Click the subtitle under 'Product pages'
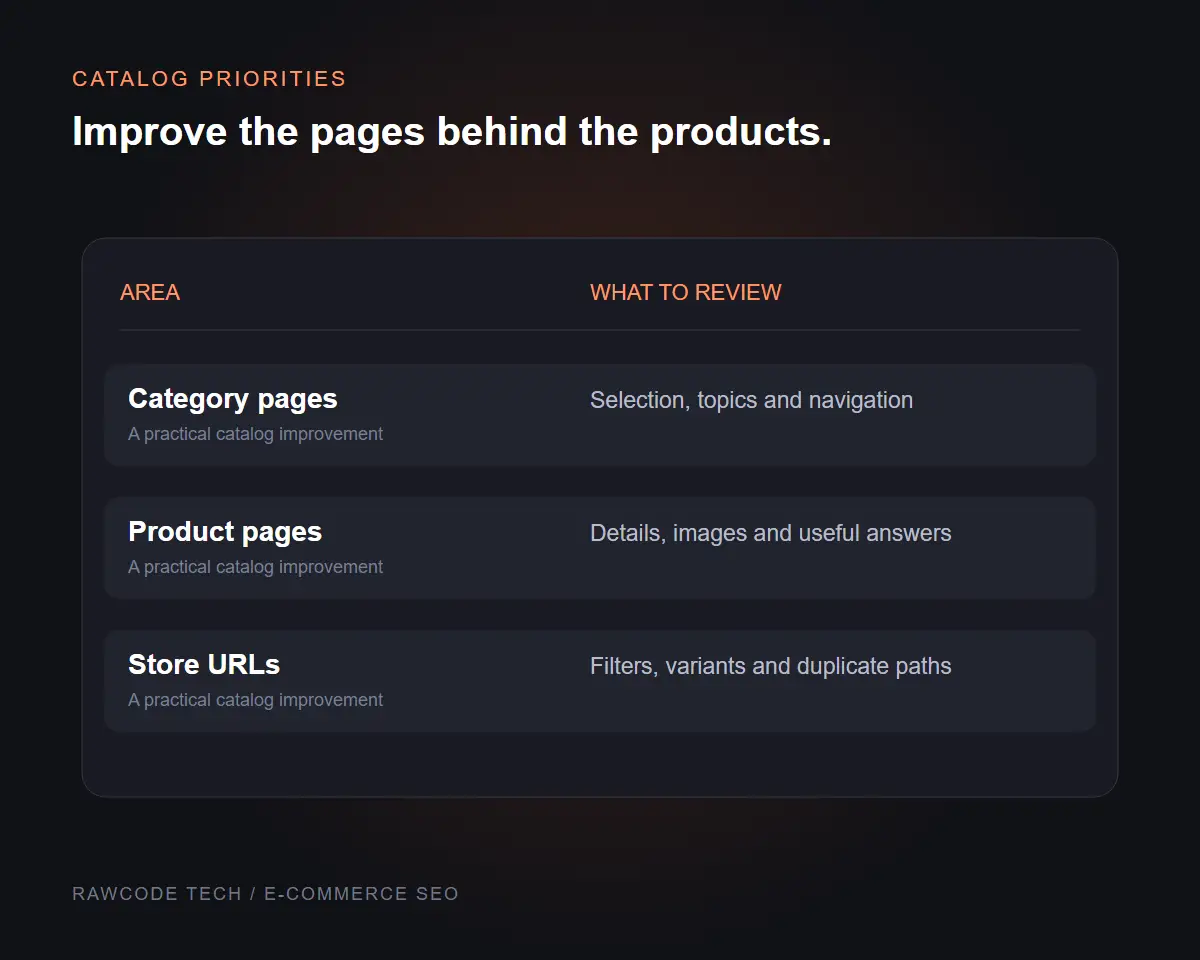1200x960 pixels. pyautogui.click(x=255, y=567)
